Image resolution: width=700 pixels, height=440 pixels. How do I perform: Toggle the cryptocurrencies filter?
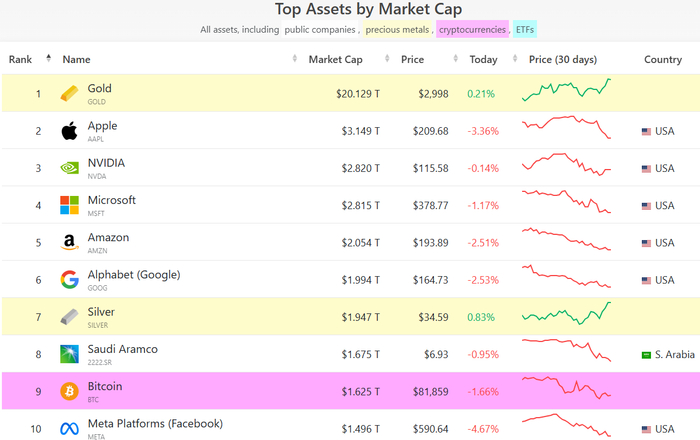(473, 30)
